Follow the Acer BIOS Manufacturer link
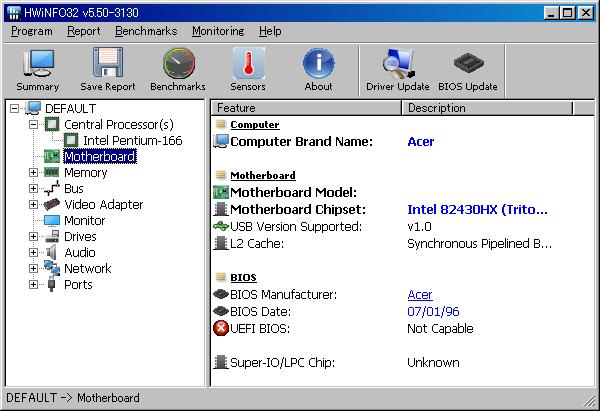Screen dimensions: 600x411 [420, 294]
